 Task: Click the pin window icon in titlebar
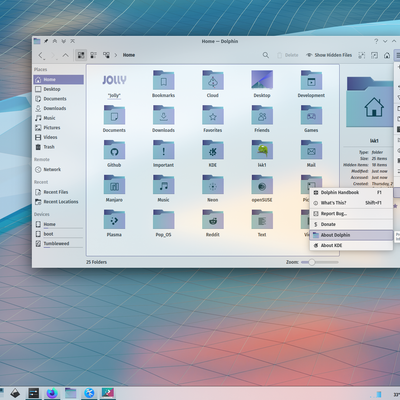tap(46, 41)
